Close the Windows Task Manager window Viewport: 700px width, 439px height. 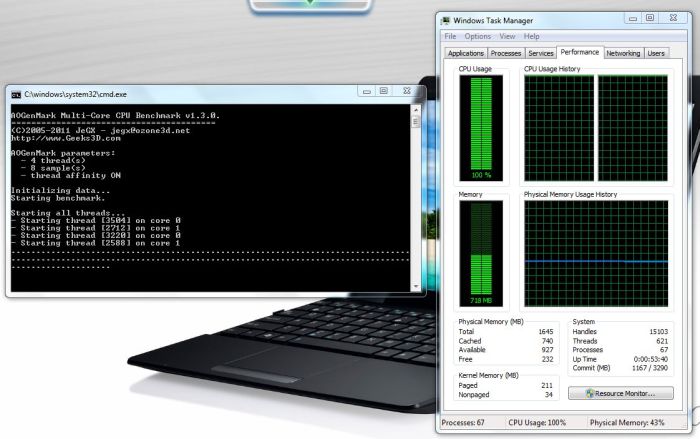(674, 18)
